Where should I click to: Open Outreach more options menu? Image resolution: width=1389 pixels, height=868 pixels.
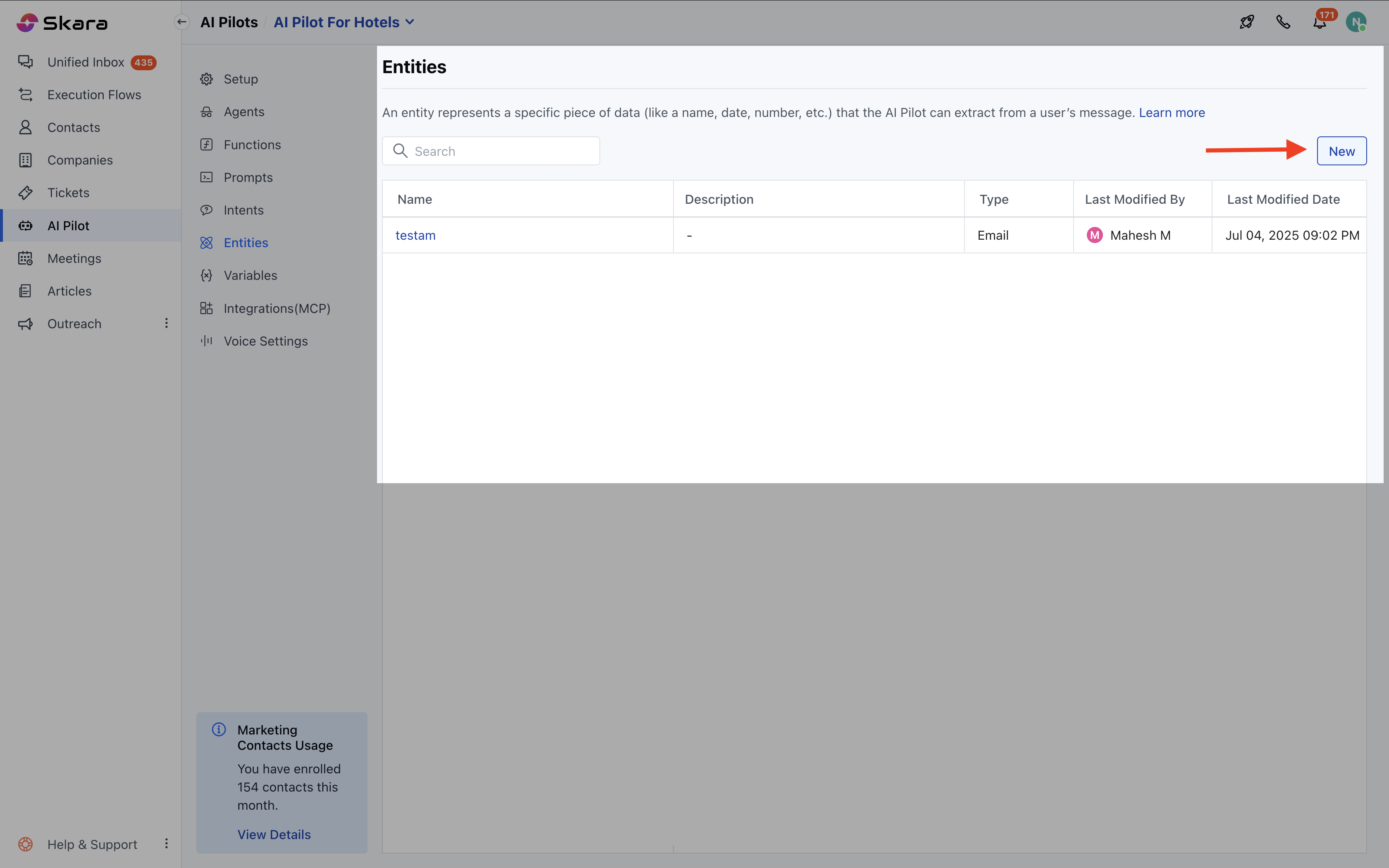pyautogui.click(x=167, y=323)
